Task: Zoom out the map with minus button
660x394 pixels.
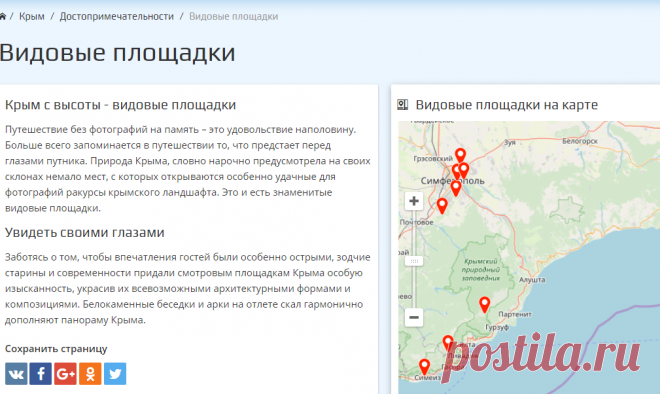Action: (414, 317)
